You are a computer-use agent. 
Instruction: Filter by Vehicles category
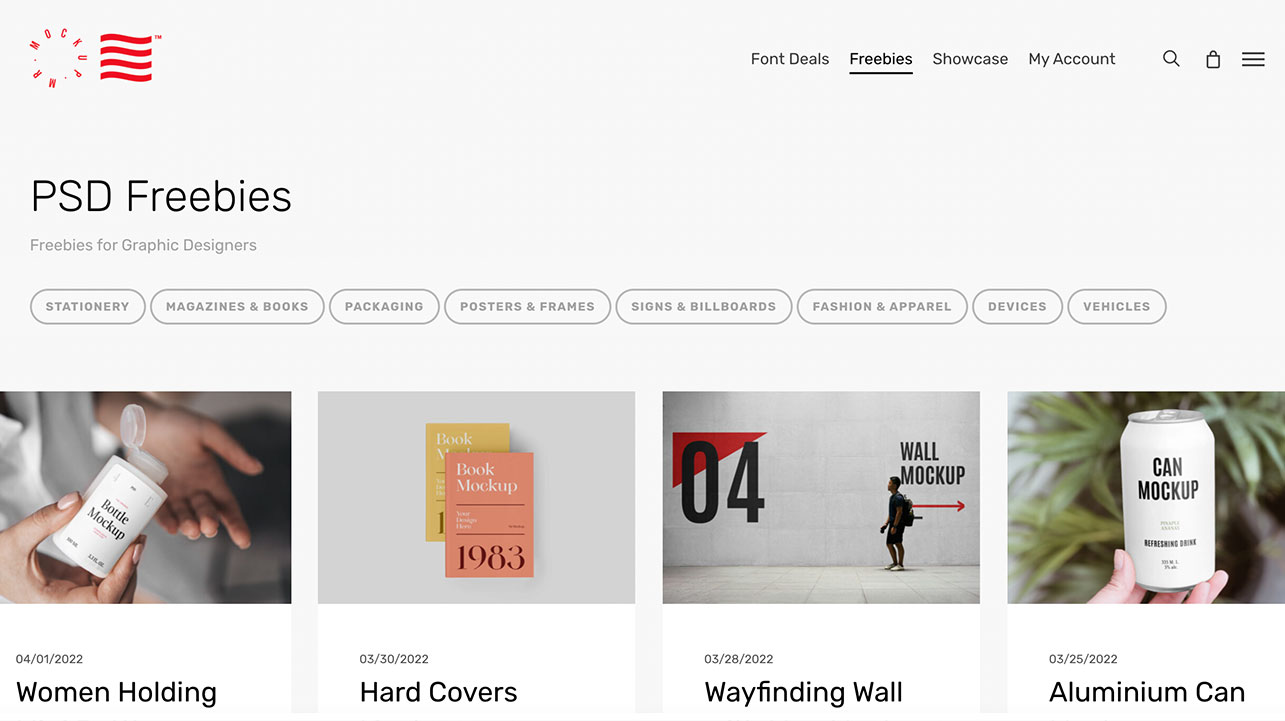(x=1117, y=307)
